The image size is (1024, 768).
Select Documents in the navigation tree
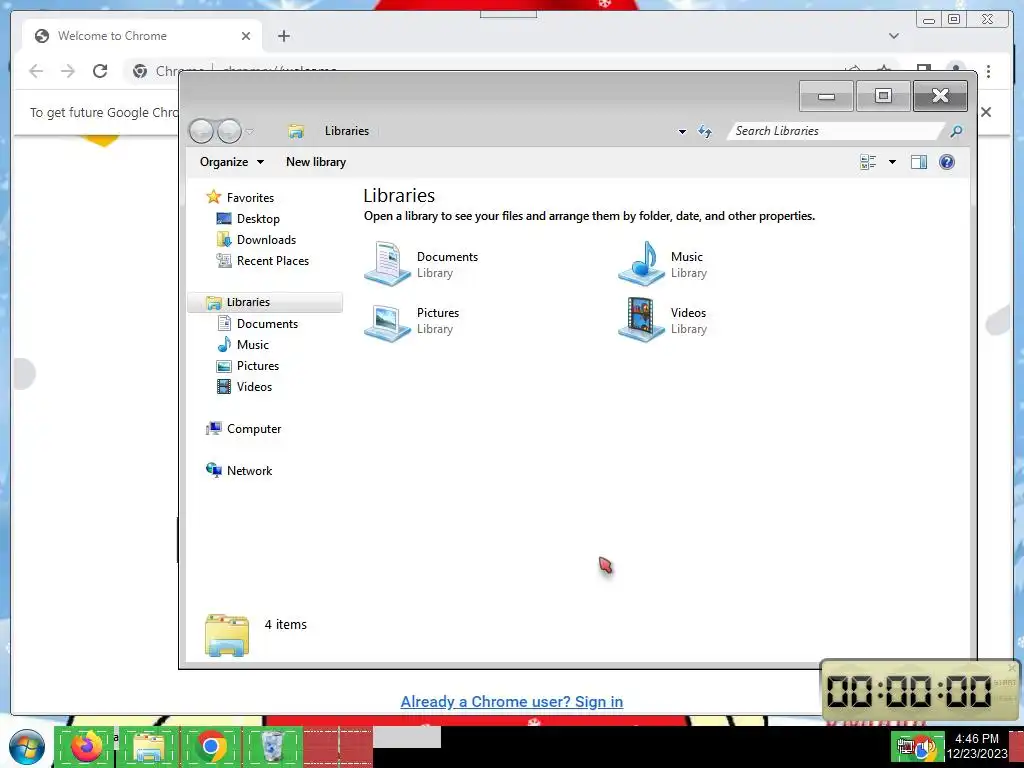coord(257,323)
